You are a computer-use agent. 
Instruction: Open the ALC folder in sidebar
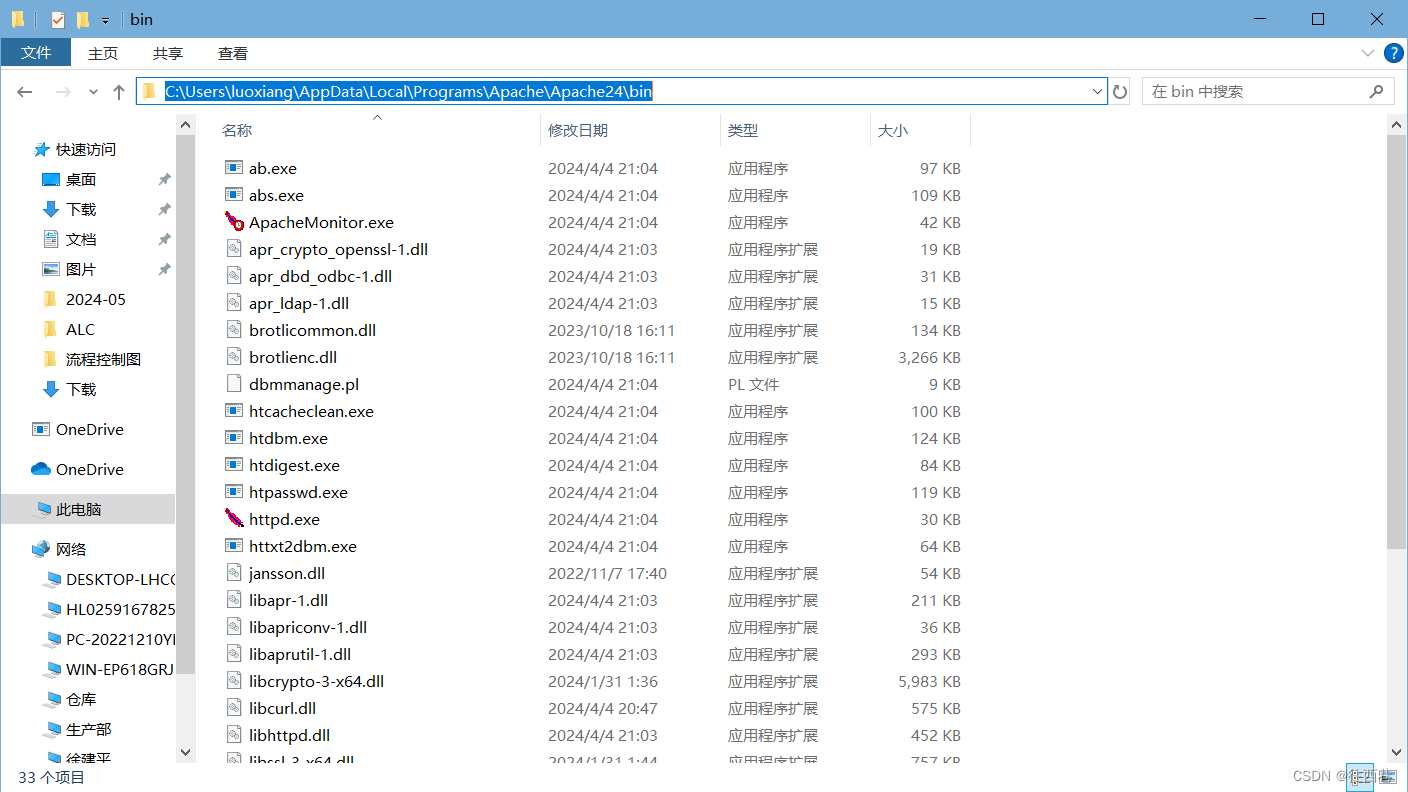pos(80,329)
